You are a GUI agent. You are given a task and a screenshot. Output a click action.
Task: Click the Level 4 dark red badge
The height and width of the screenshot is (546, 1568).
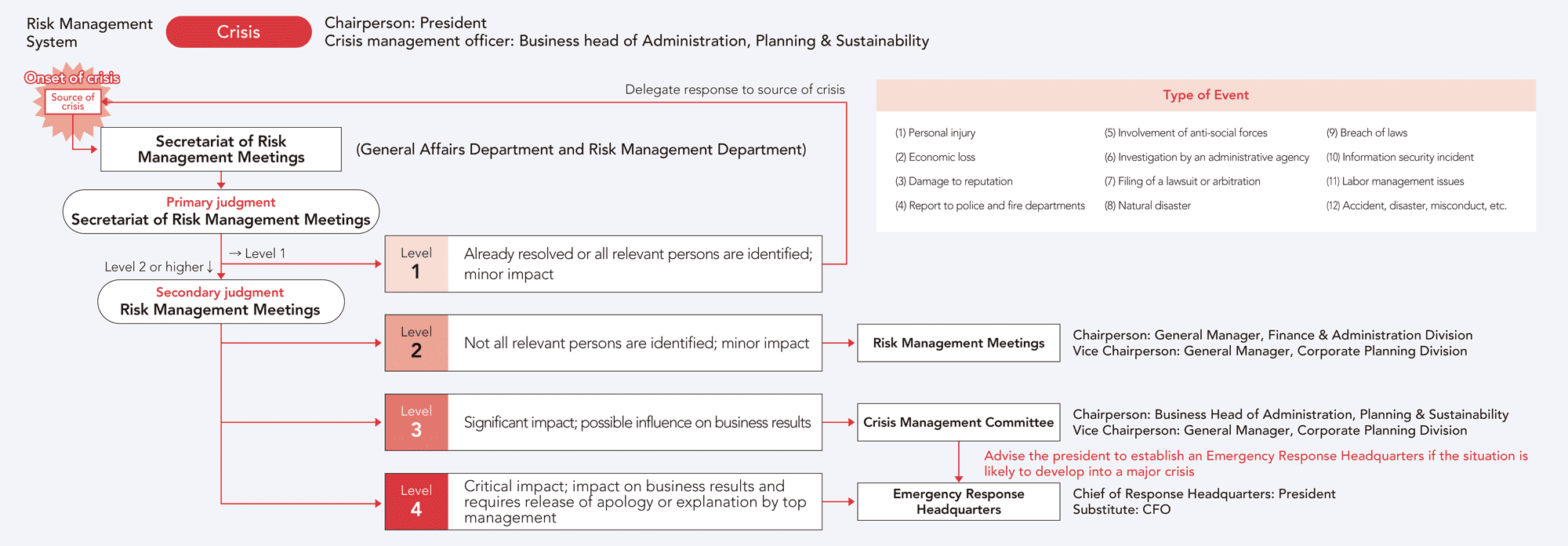tap(416, 502)
